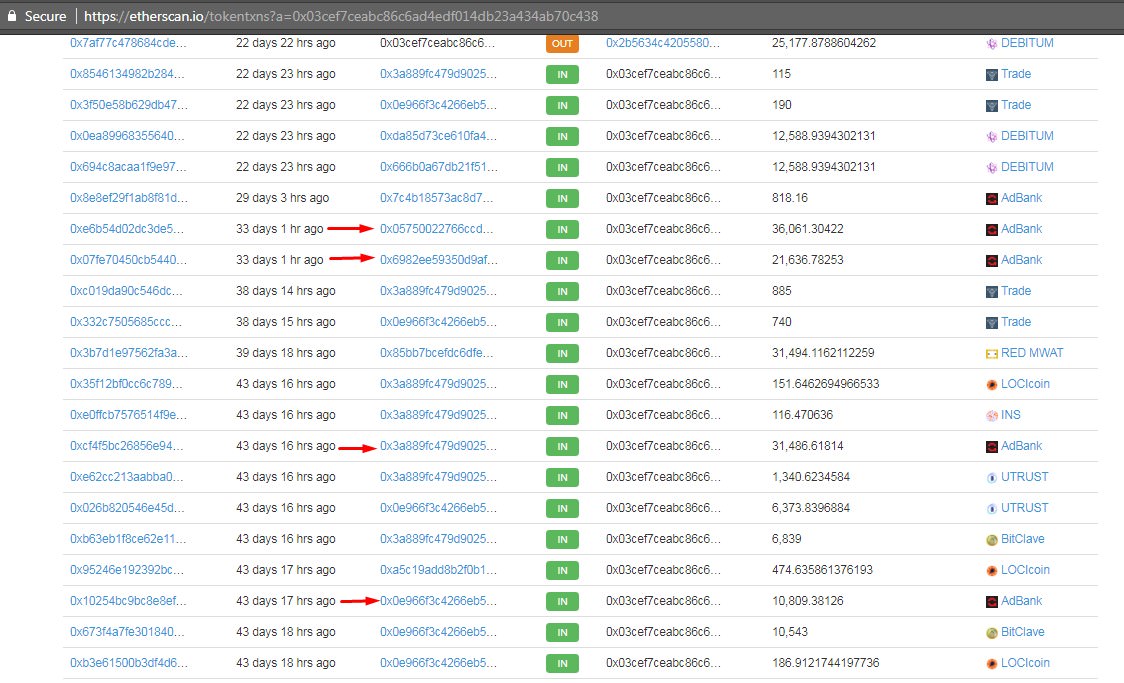This screenshot has height=683, width=1124.
Task: Open transaction hash 0x8546134982b284
Action: pos(127,74)
